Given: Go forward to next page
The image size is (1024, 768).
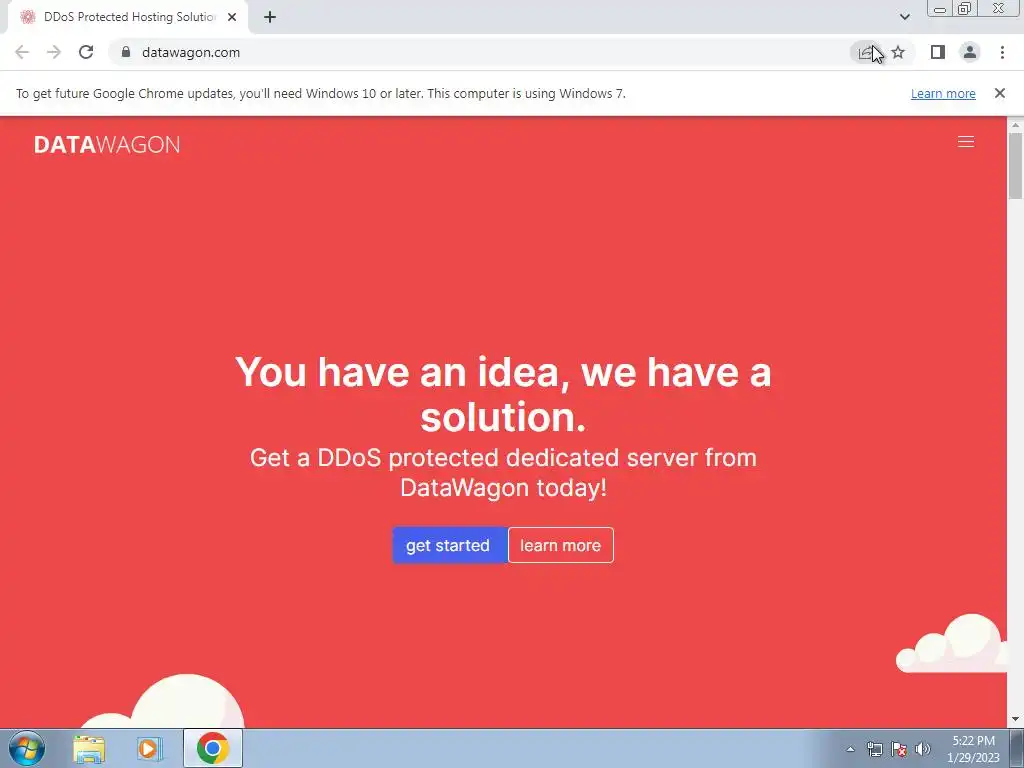Looking at the screenshot, I should (x=54, y=52).
